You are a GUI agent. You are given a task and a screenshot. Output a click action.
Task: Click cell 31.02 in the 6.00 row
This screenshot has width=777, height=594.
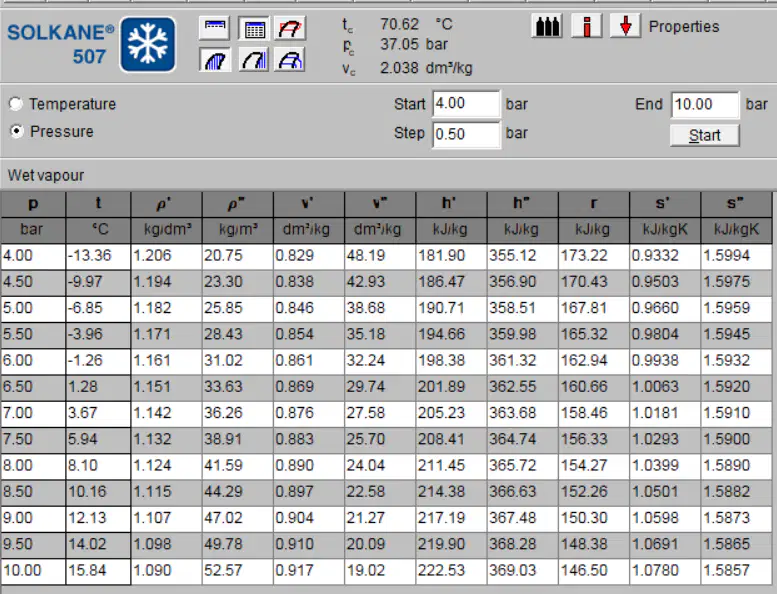(237, 361)
